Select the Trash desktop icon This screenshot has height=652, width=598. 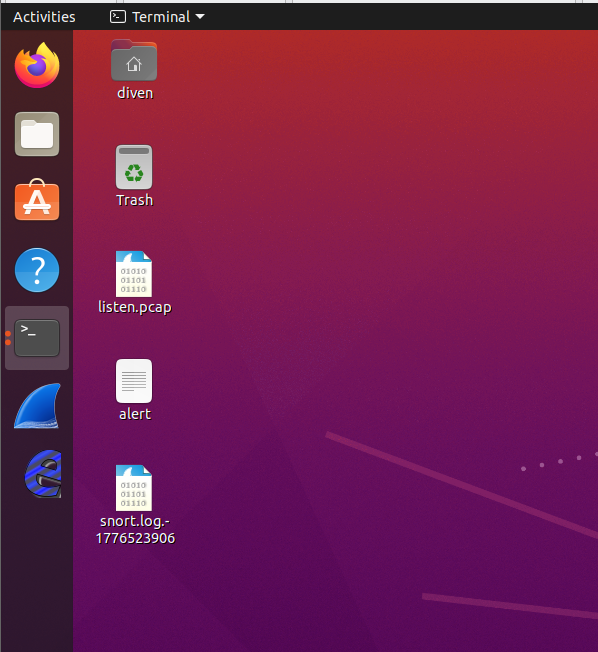pyautogui.click(x=134, y=167)
